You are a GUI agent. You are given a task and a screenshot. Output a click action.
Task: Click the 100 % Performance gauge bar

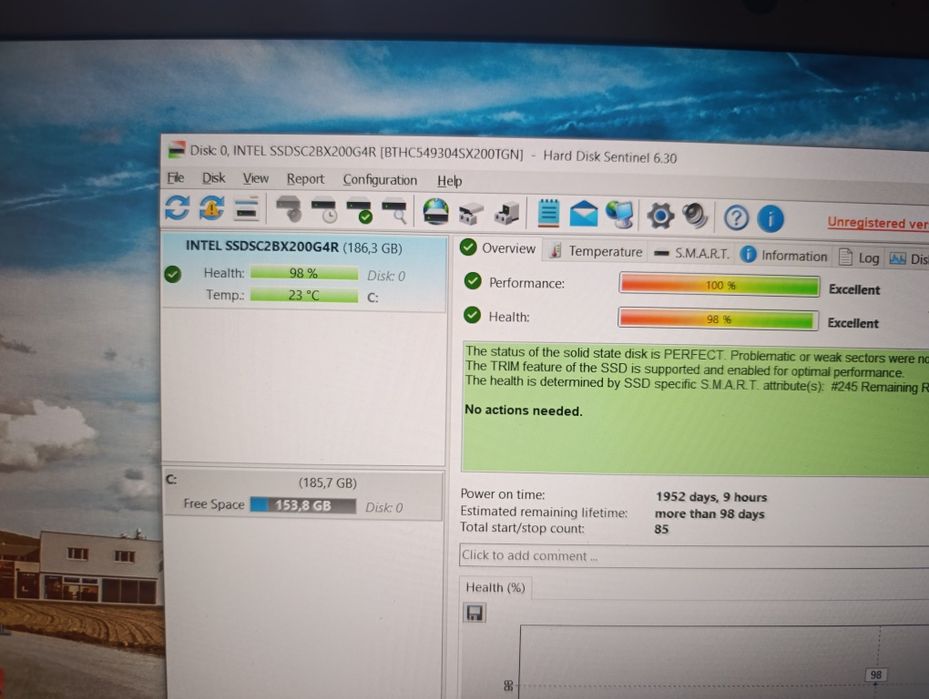(x=719, y=285)
